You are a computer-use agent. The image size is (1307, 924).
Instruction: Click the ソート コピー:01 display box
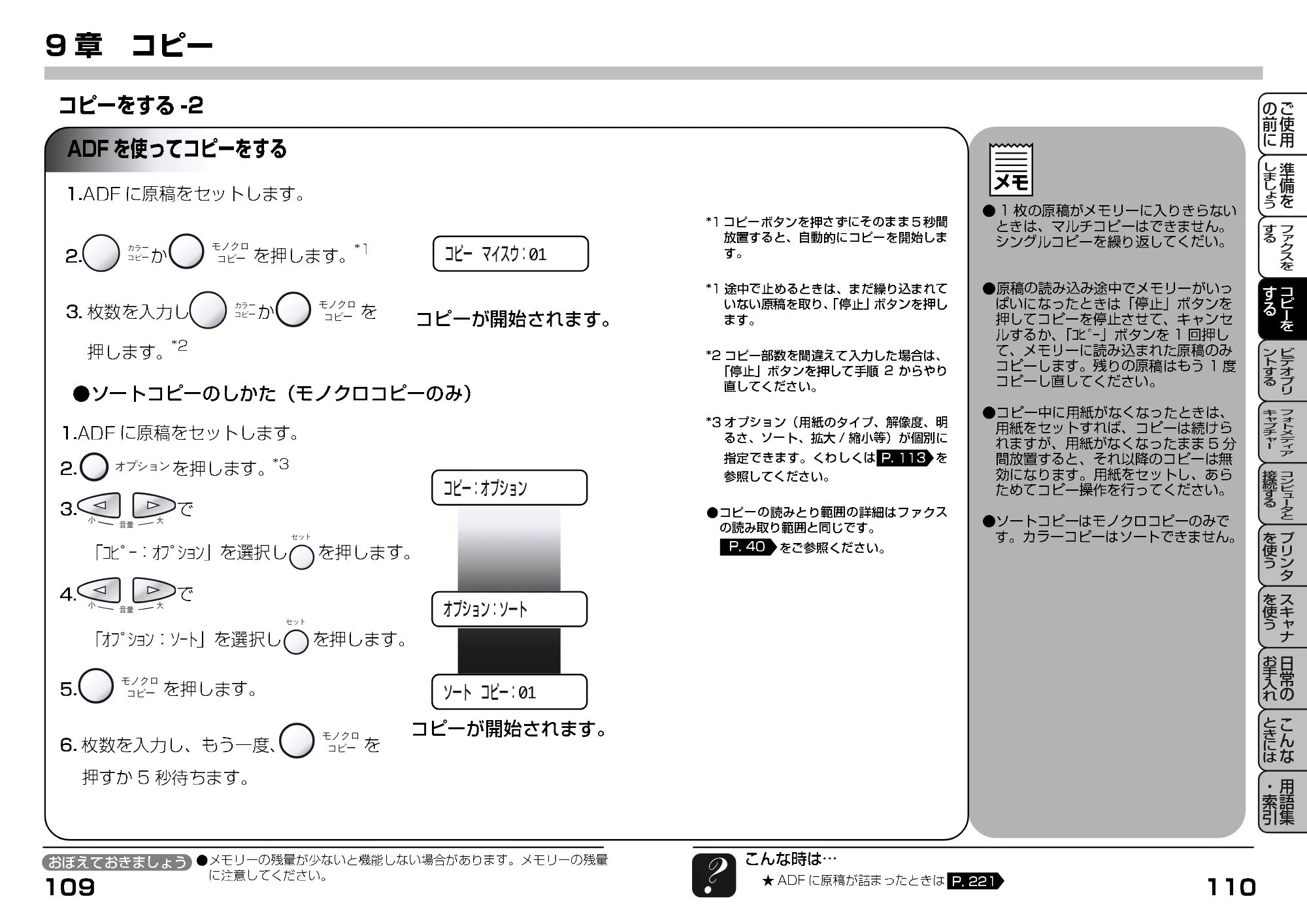tap(509, 692)
